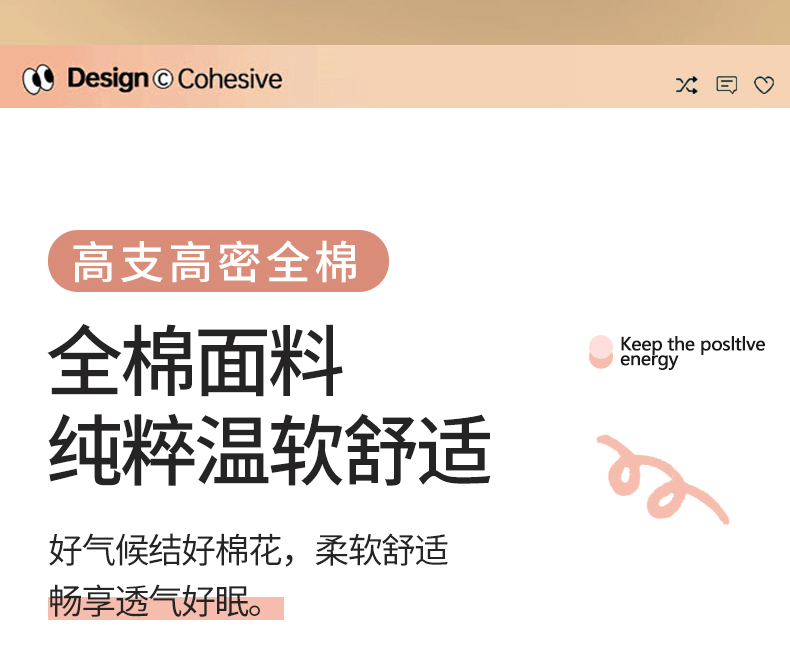This screenshot has height=660, width=790.
Task: Click the small 柔软舒适 subtext after the comma
Action: coord(382,551)
